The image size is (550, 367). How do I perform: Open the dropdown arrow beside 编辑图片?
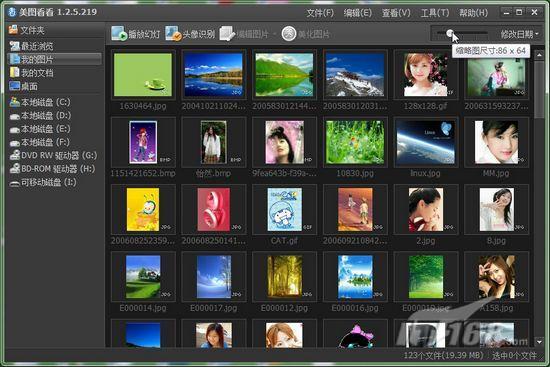pos(274,34)
